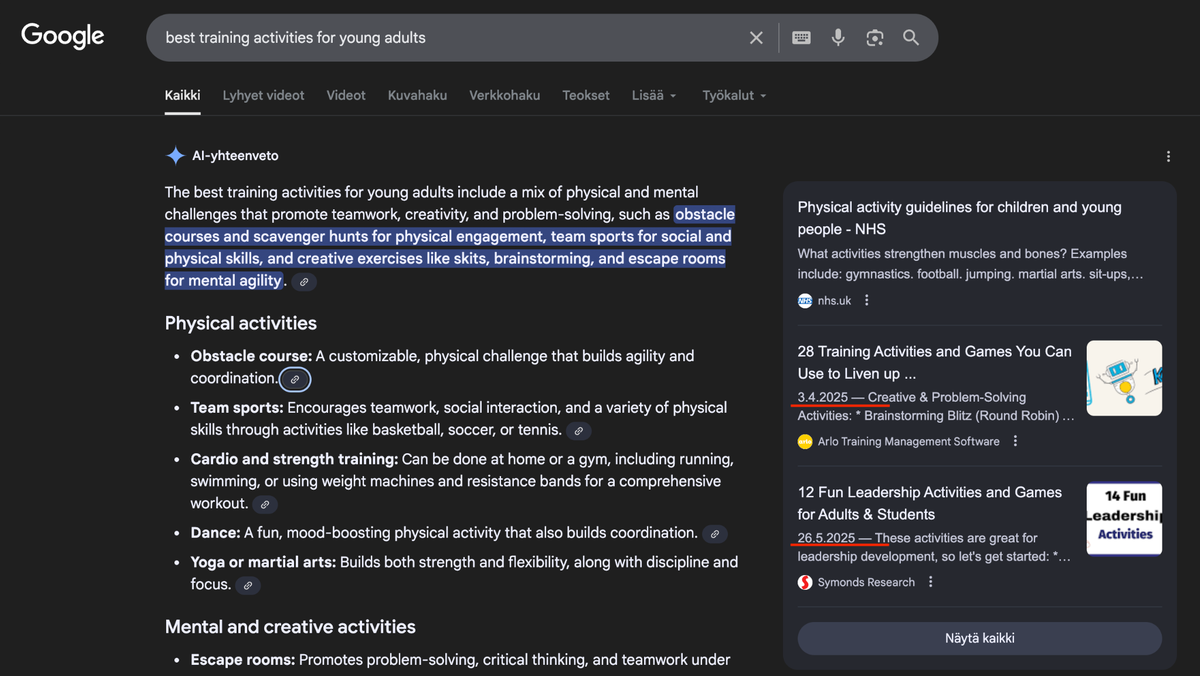Expand the Lisää dropdown

click(x=653, y=95)
